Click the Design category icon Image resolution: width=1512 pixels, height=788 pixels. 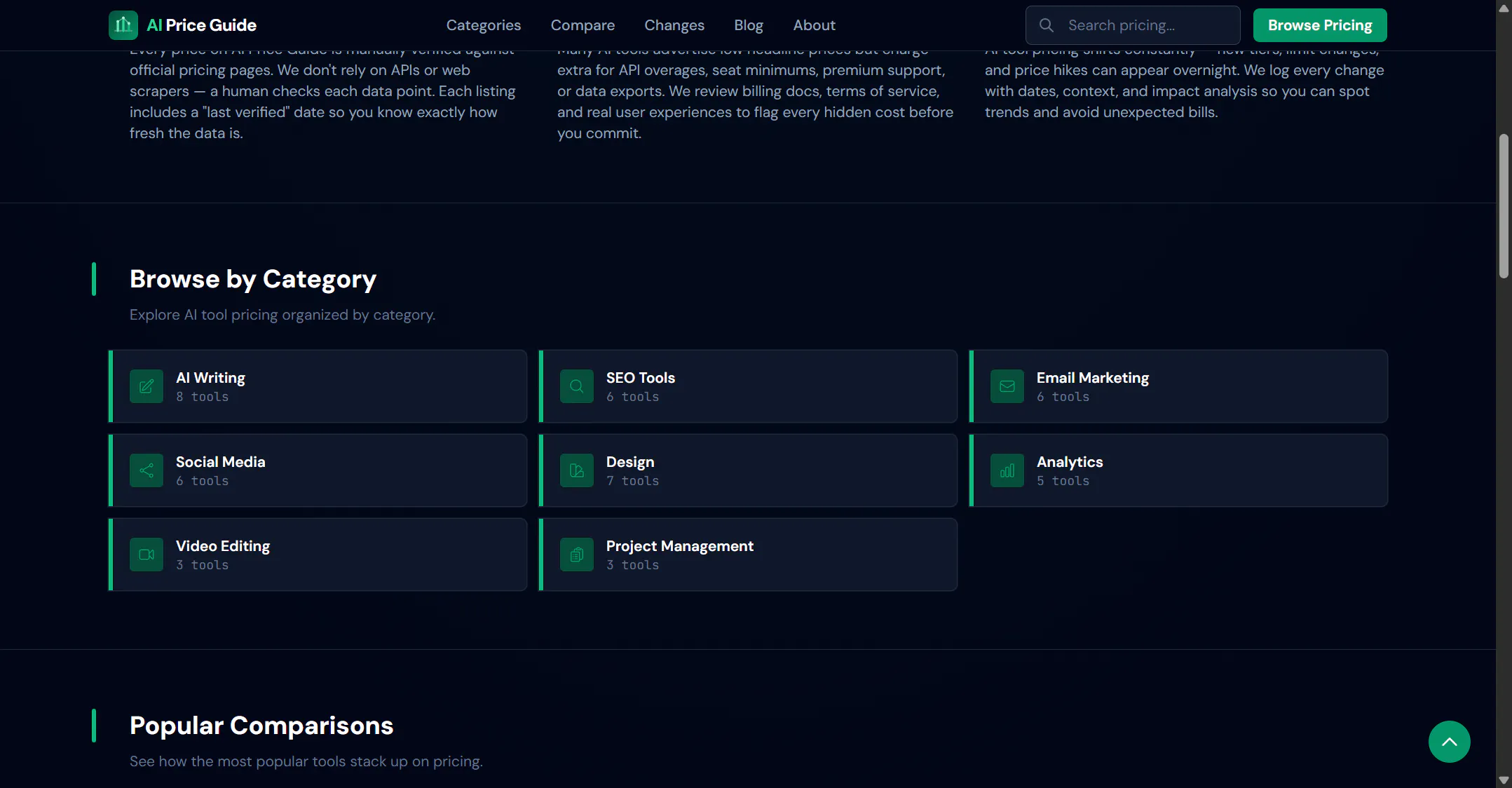tap(577, 470)
